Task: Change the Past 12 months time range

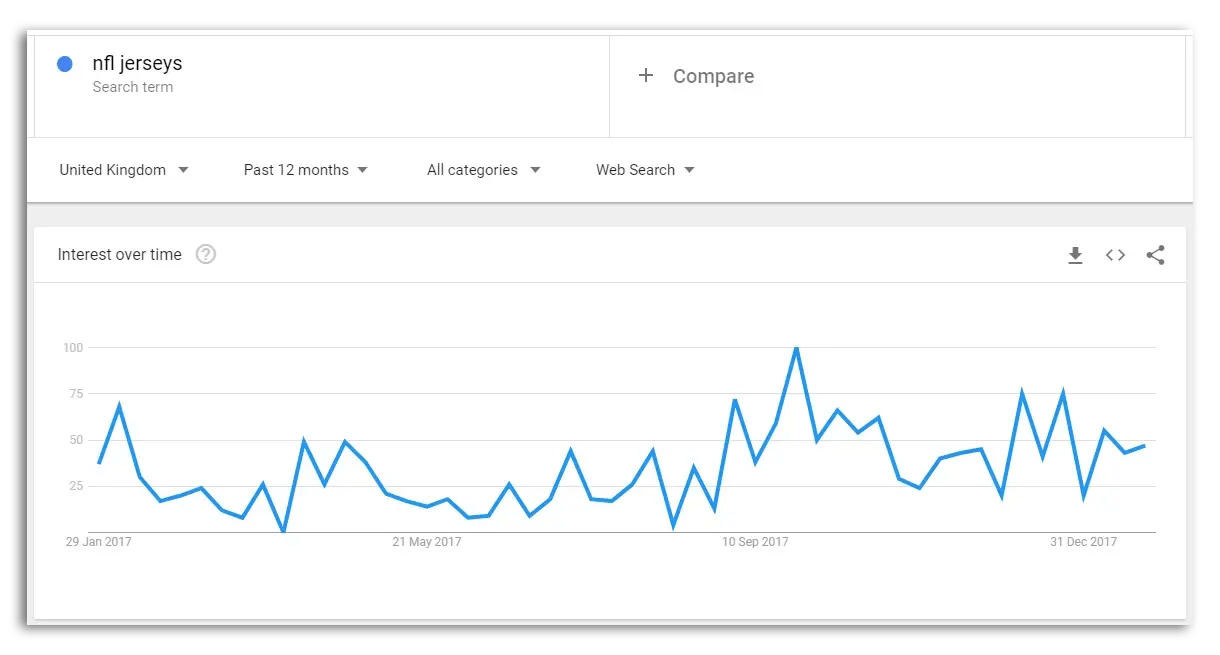Action: (296, 170)
